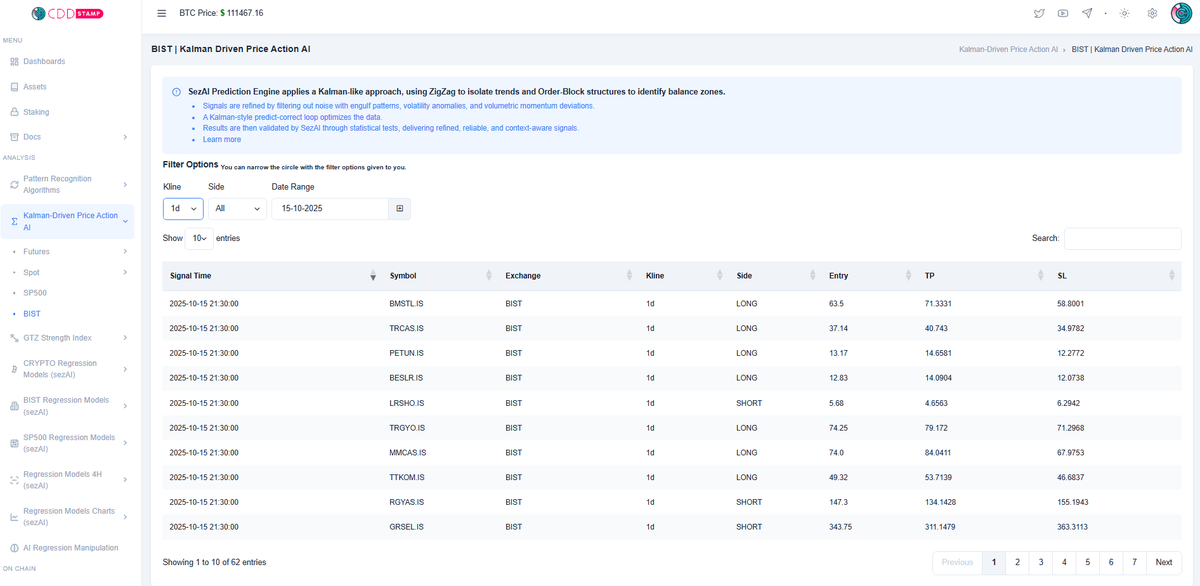Sort by Symbol column arrows
The width and height of the screenshot is (1200, 586).
click(x=488, y=275)
